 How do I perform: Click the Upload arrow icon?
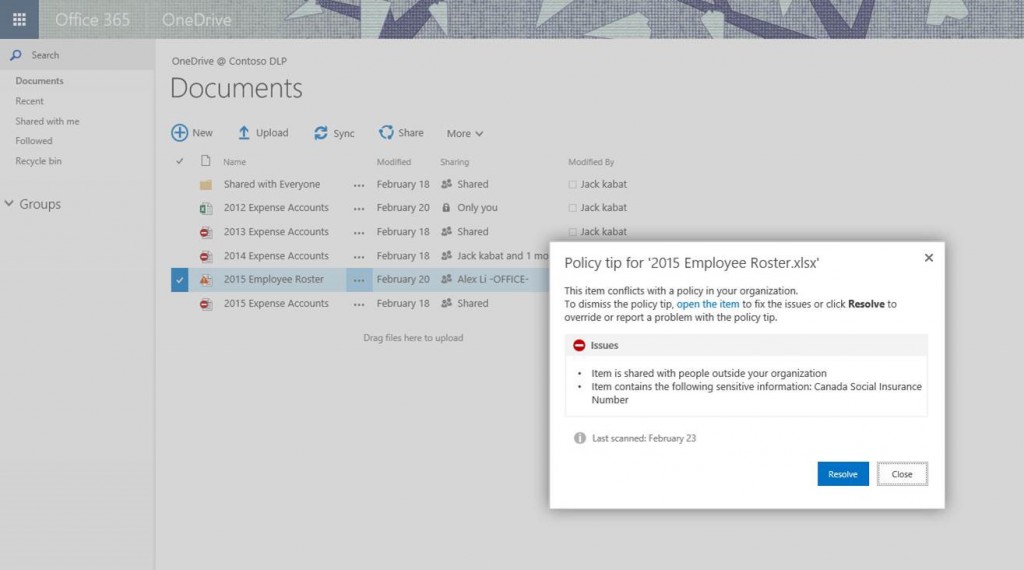click(x=244, y=133)
